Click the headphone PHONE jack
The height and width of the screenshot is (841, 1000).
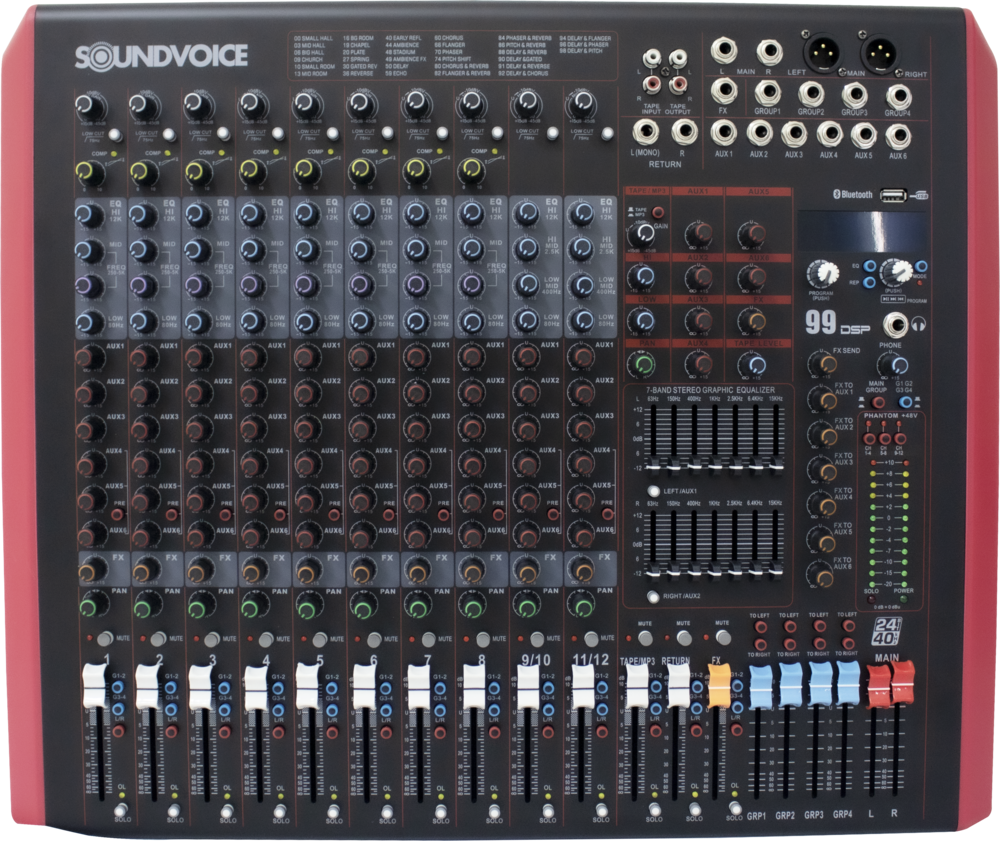896,326
